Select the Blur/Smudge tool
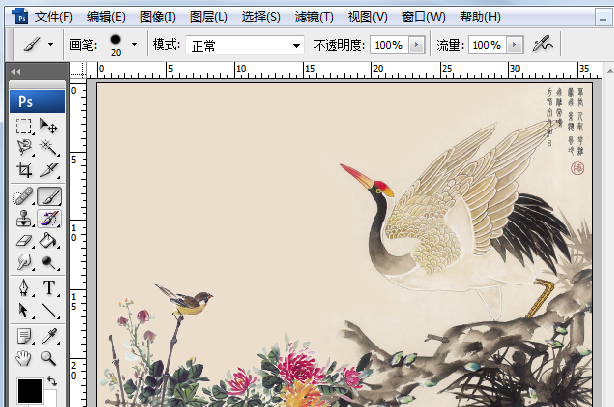Image resolution: width=614 pixels, height=407 pixels. (24, 262)
